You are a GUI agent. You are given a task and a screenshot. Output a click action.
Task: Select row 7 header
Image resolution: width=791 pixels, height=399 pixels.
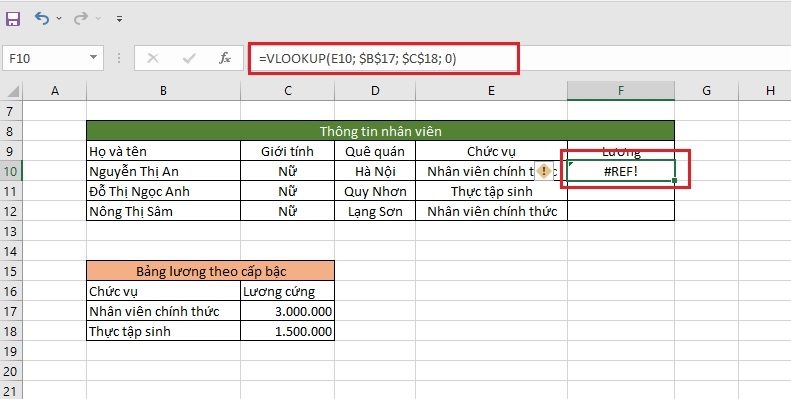click(x=11, y=111)
